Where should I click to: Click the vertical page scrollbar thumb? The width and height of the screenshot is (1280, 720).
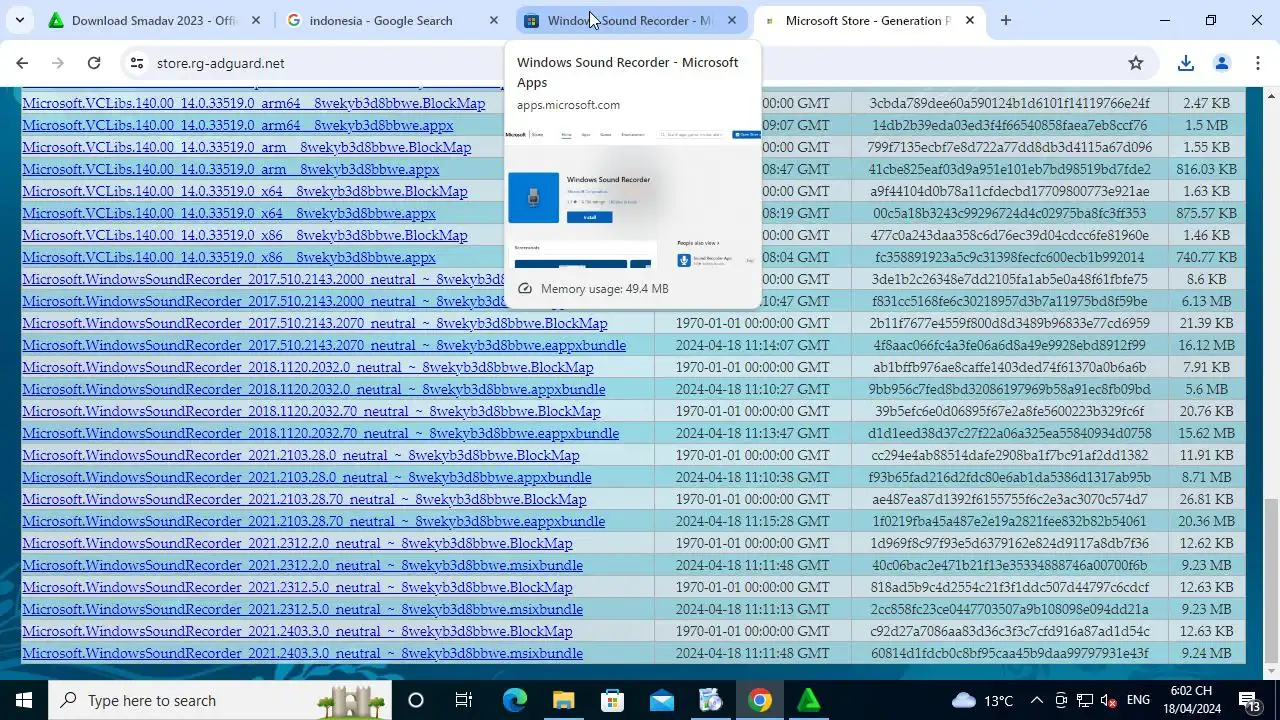click(1271, 579)
